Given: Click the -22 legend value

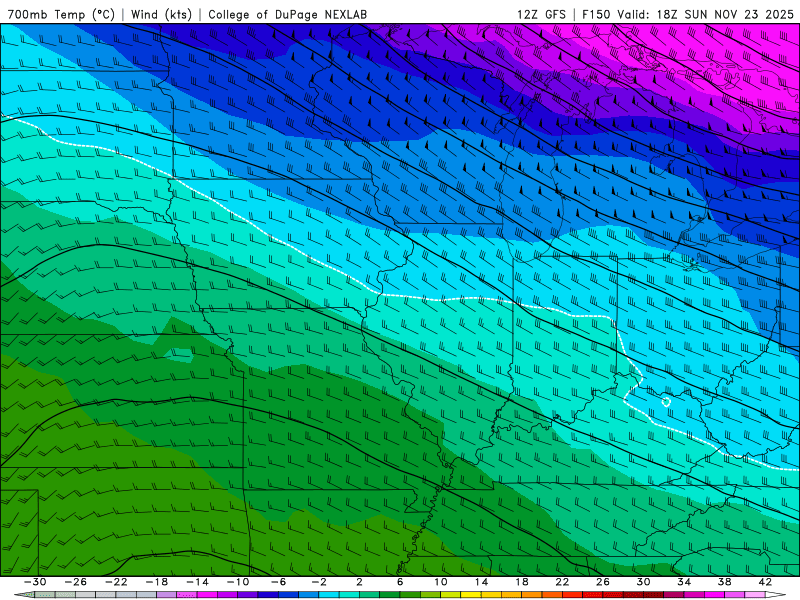Looking at the screenshot, I should click(116, 582).
